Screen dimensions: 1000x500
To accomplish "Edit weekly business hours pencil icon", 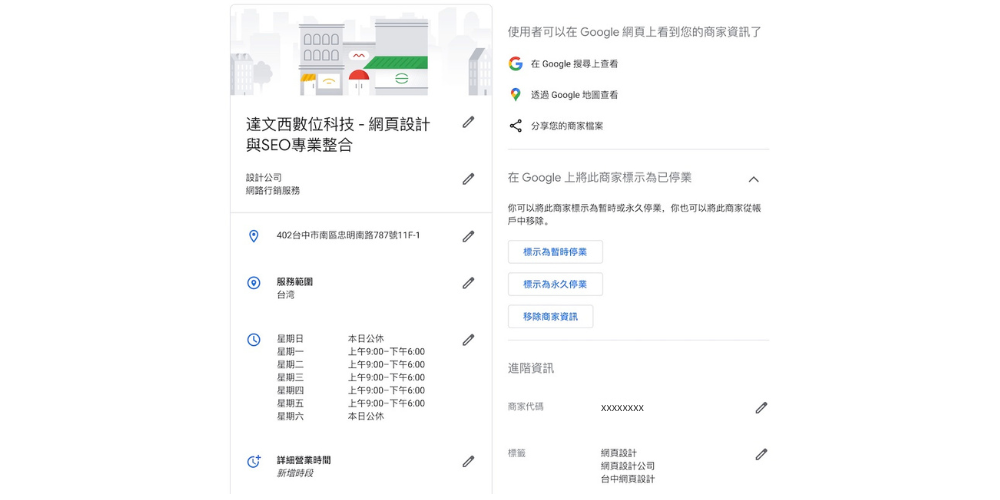I will [x=468, y=340].
